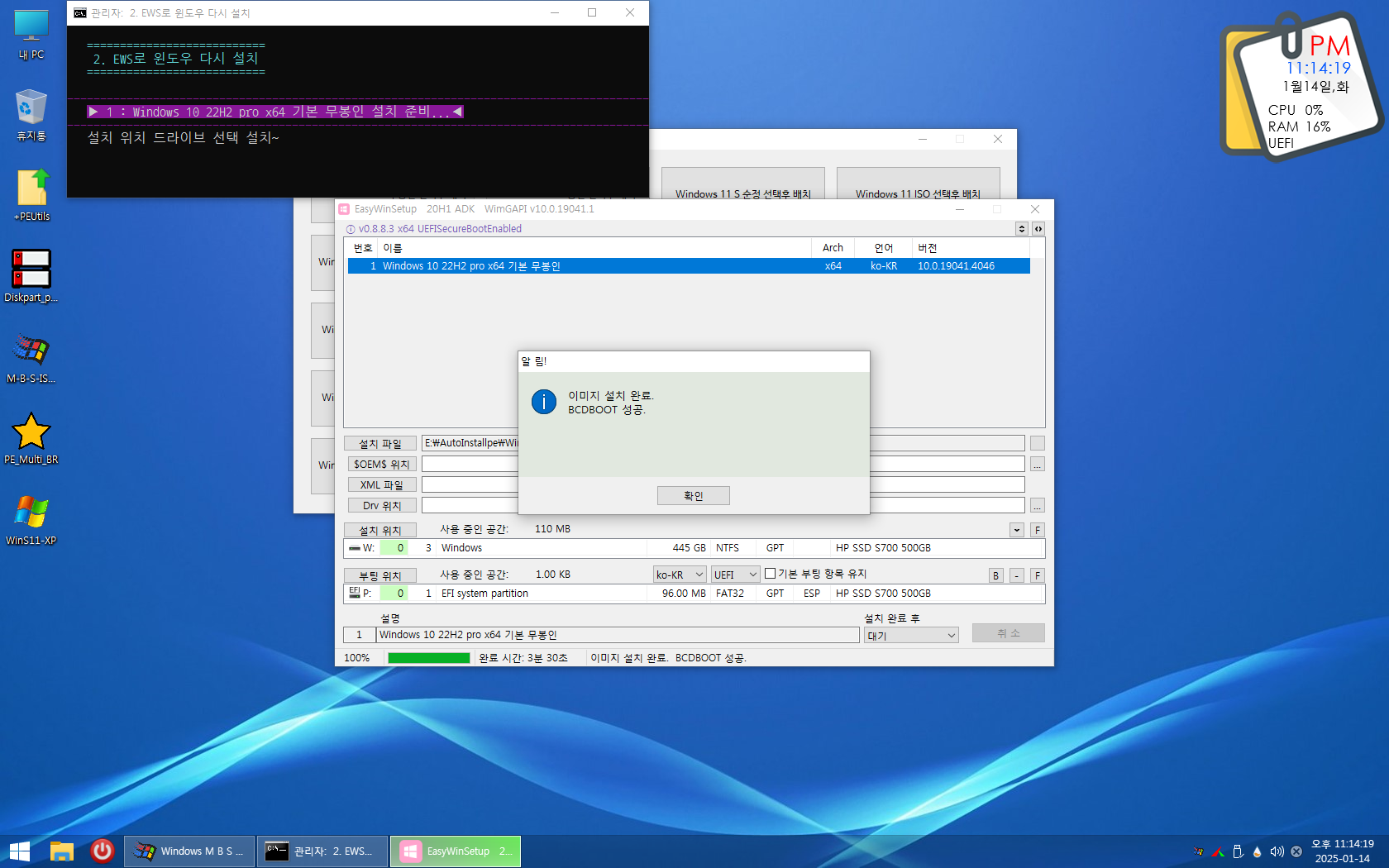This screenshot has height=868, width=1389.
Task: Click the W: drive icon in install location row
Action: pyautogui.click(x=355, y=548)
